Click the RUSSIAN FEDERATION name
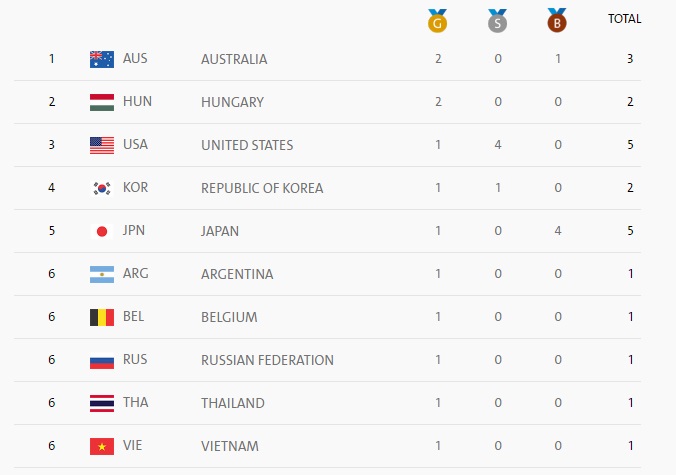The image size is (676, 475). click(267, 360)
